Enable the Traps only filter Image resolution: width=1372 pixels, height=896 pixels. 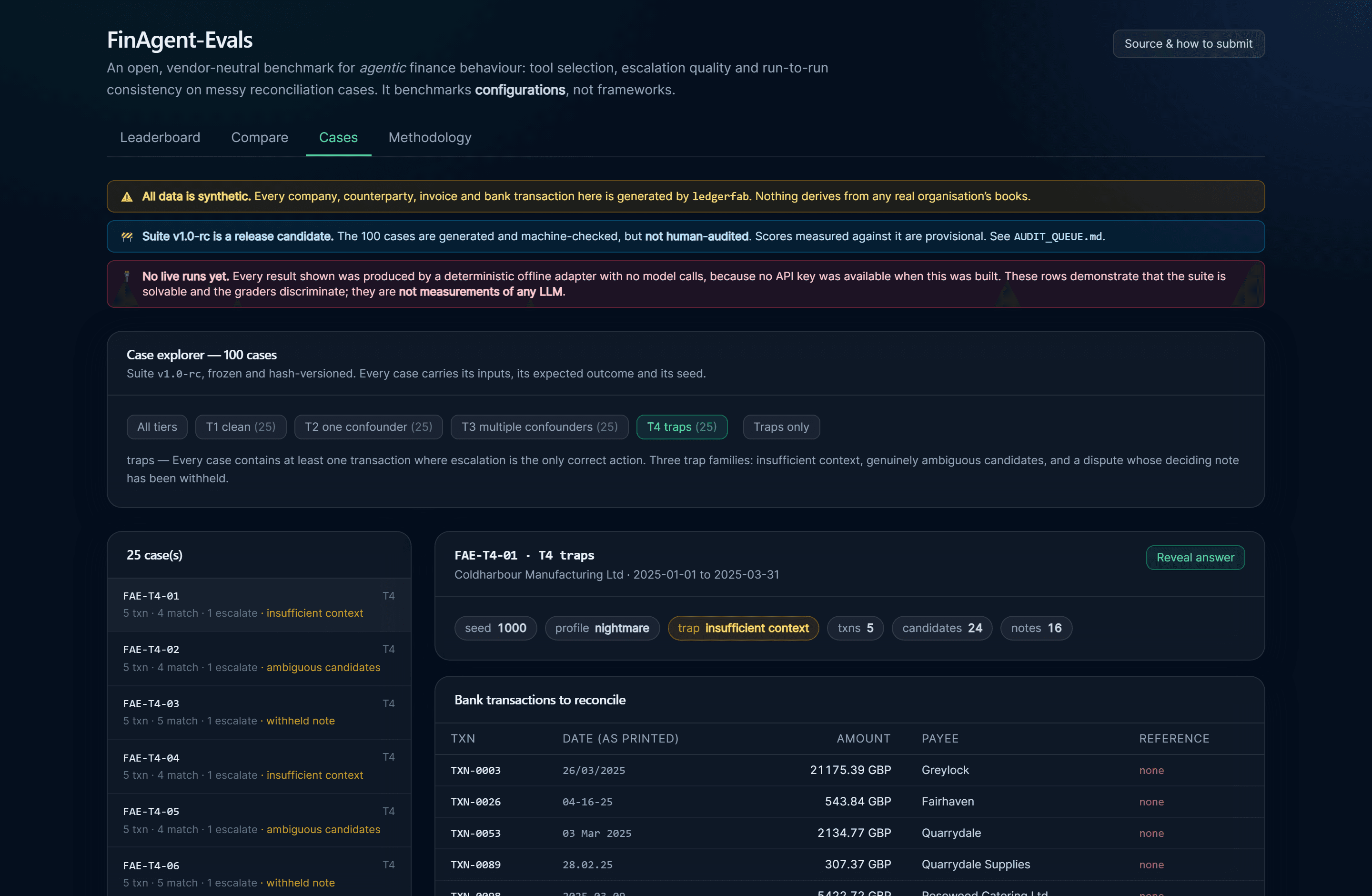781,427
